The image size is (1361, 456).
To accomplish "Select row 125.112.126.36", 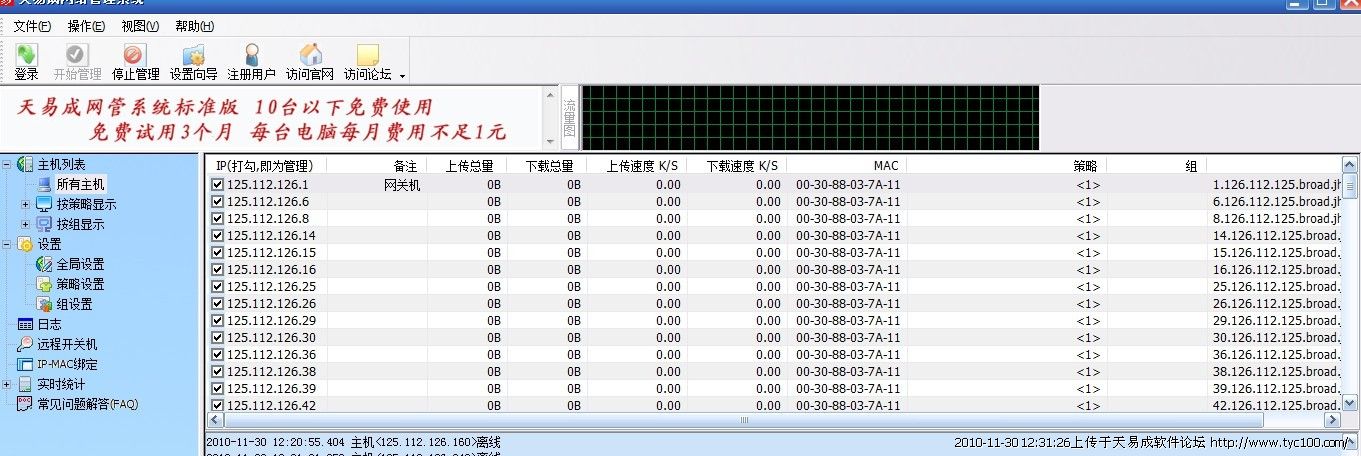I will tap(773, 354).
